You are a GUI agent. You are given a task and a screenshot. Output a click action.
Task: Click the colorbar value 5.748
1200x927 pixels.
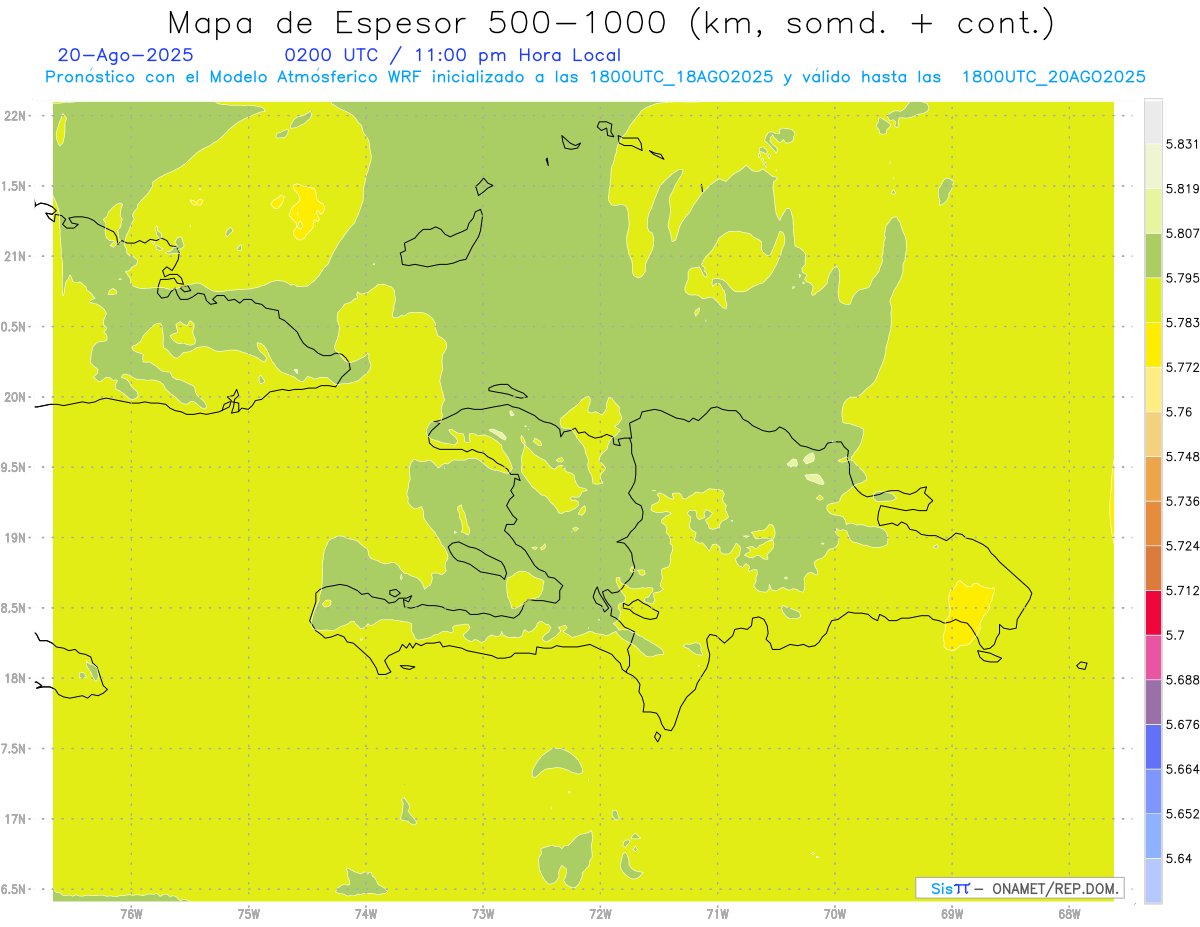click(x=1182, y=456)
